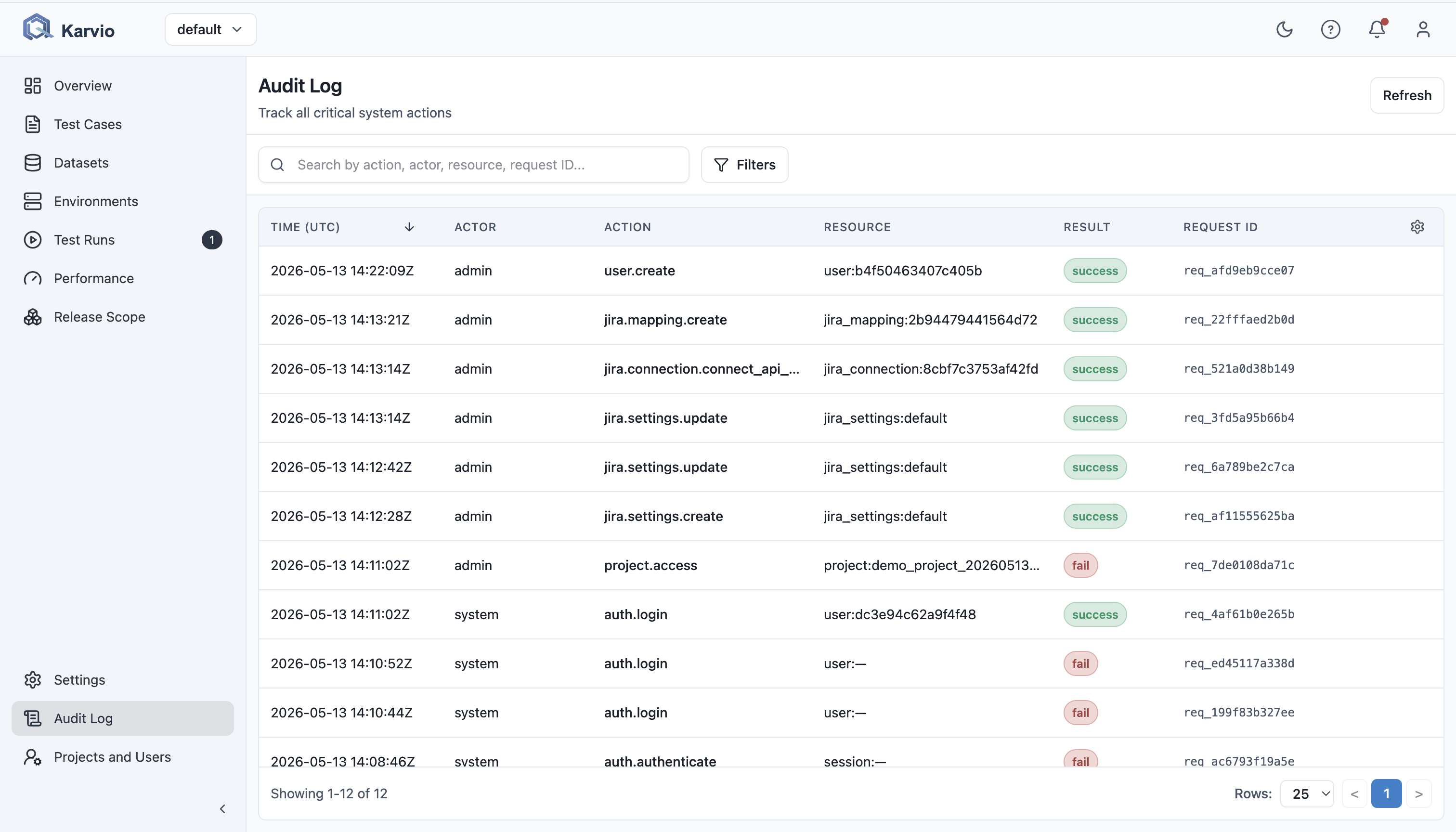Select page 1 in pagination
This screenshot has width=1456, height=832.
(1386, 793)
